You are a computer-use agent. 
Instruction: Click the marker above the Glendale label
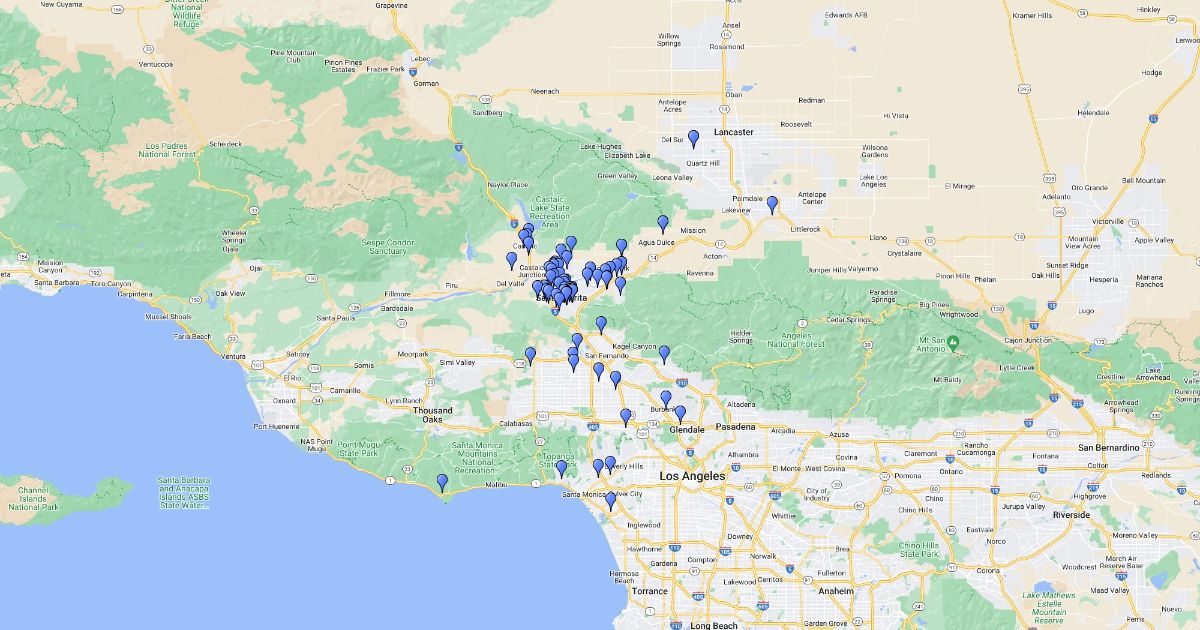pos(680,414)
